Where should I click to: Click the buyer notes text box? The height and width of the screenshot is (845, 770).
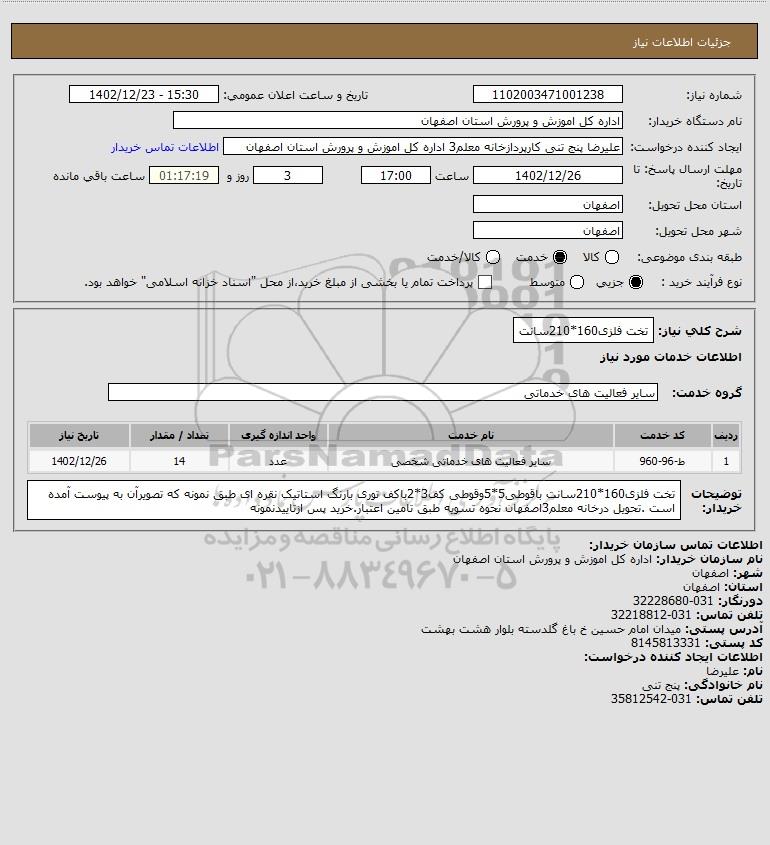click(x=354, y=501)
